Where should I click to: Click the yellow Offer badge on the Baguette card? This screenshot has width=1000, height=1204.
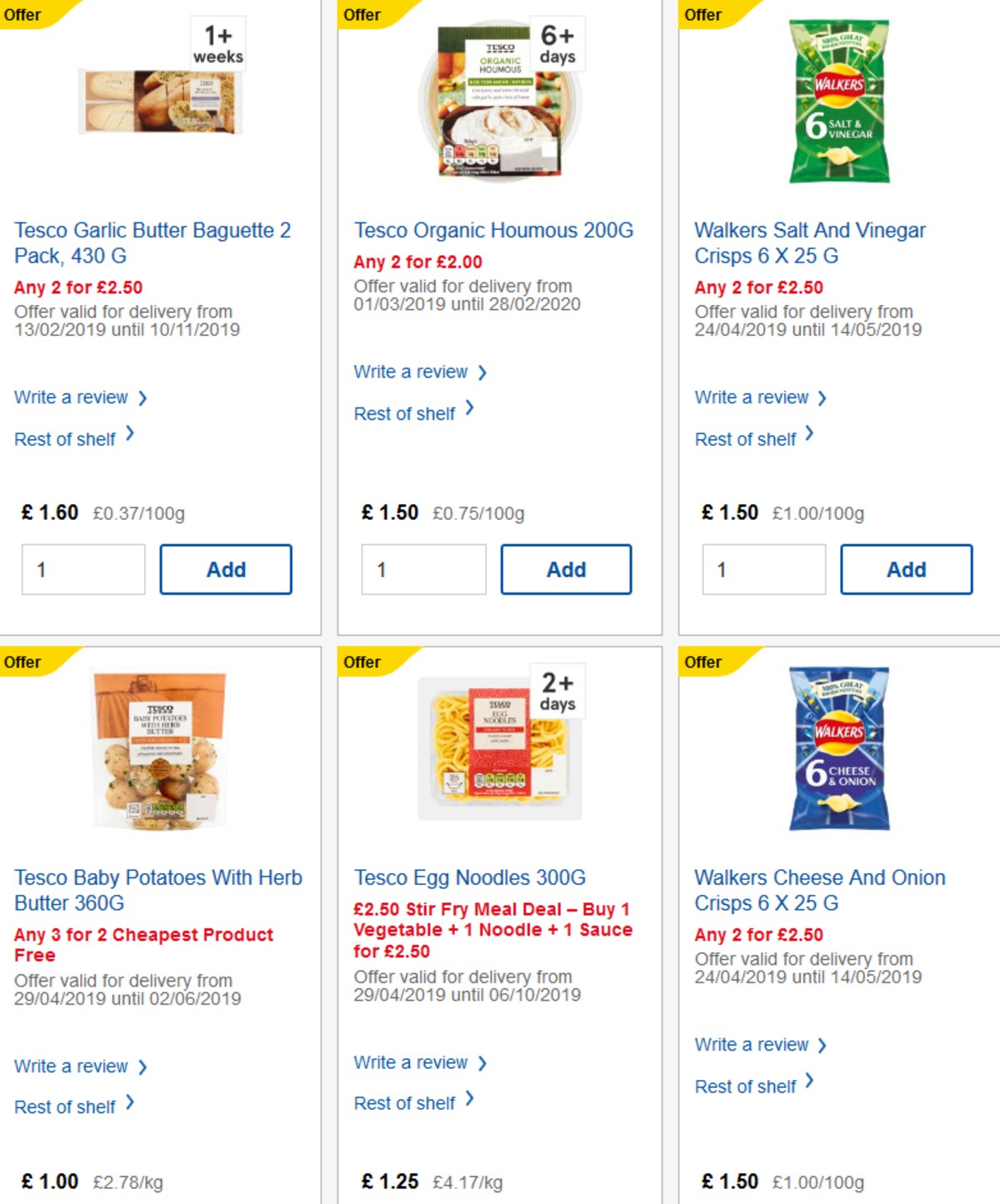[x=23, y=14]
